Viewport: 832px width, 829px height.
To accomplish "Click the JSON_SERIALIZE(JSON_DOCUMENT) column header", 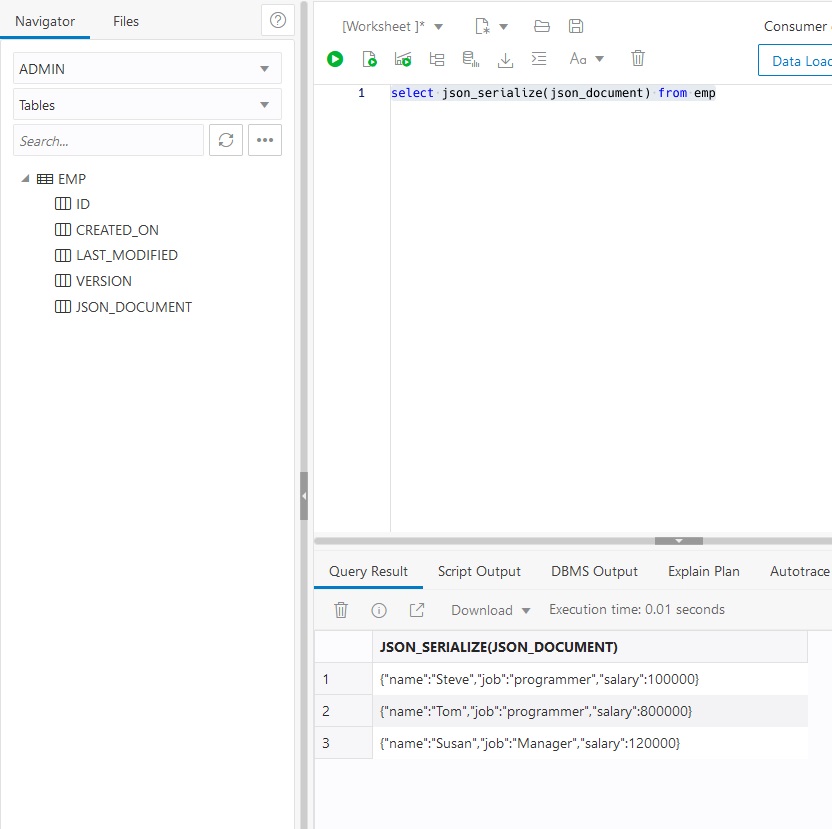I will click(590, 647).
